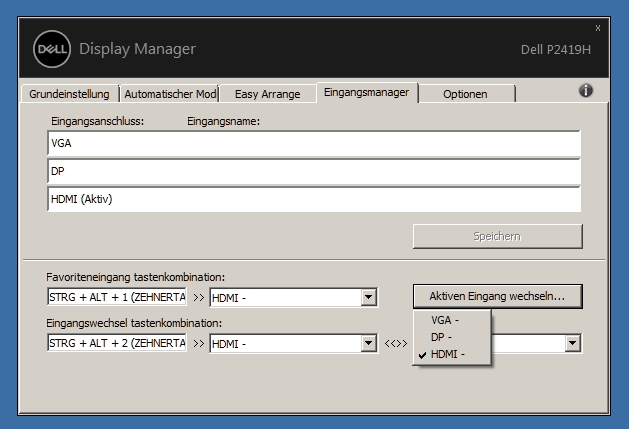This screenshot has height=429, width=629.
Task: Click the STRG + ALT + 2 shortcut field
Action: 117,343
